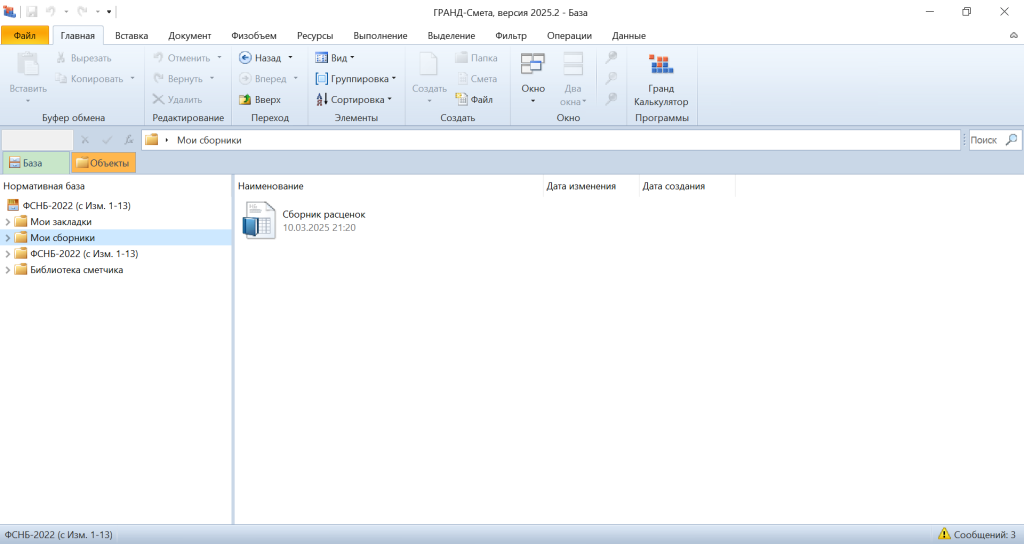
Task: Sort by the Дата изменения column header
Action: click(581, 186)
